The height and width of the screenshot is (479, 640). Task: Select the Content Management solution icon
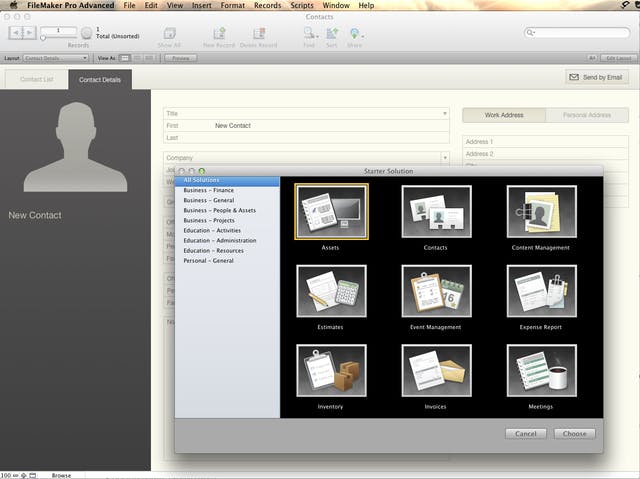pos(542,211)
